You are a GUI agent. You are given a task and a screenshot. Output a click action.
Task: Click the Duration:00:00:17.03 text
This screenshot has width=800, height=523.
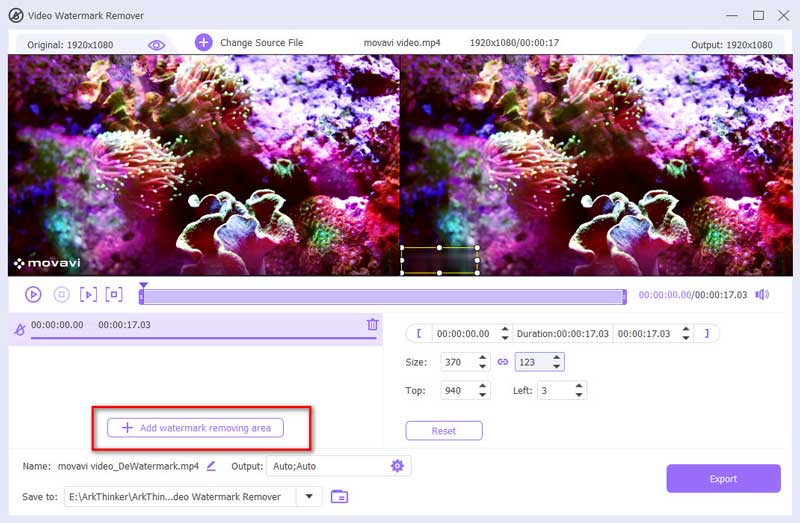tap(563, 334)
